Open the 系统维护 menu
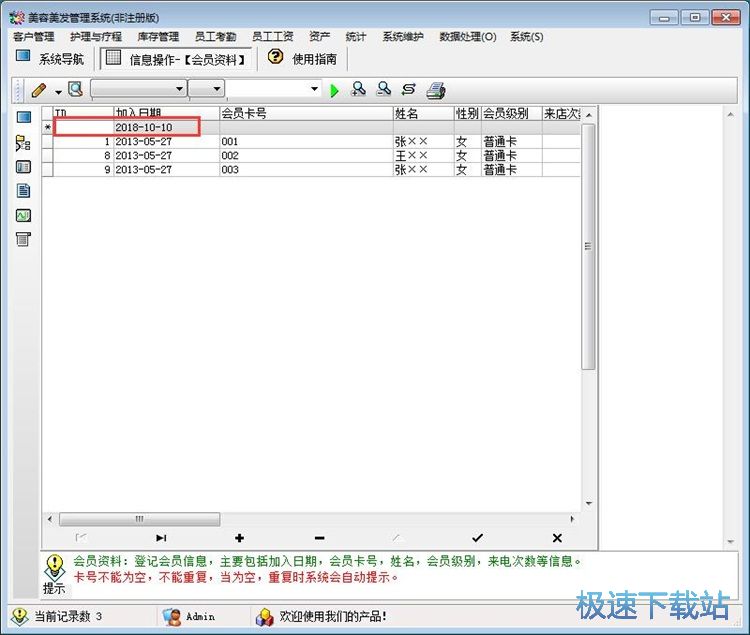Image resolution: width=750 pixels, height=635 pixels. 403,37
